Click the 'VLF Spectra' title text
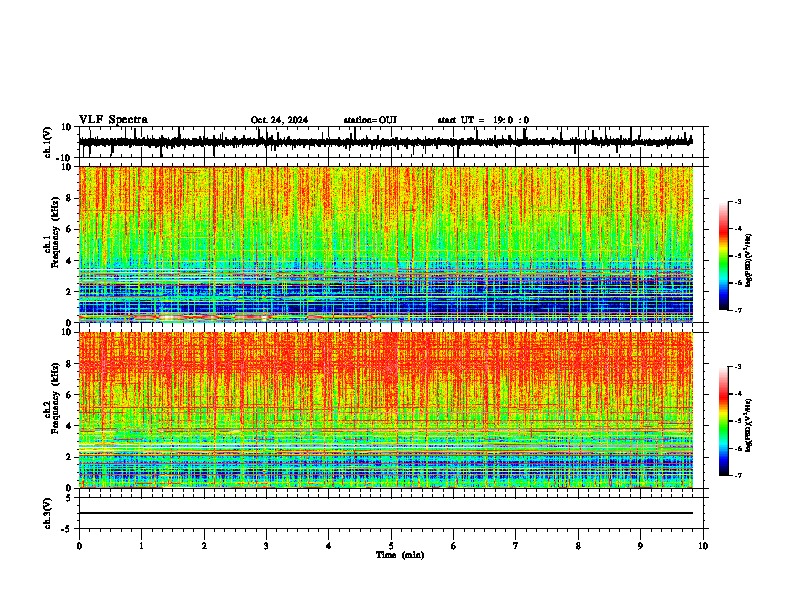The width and height of the screenshot is (792, 612). 113,120
